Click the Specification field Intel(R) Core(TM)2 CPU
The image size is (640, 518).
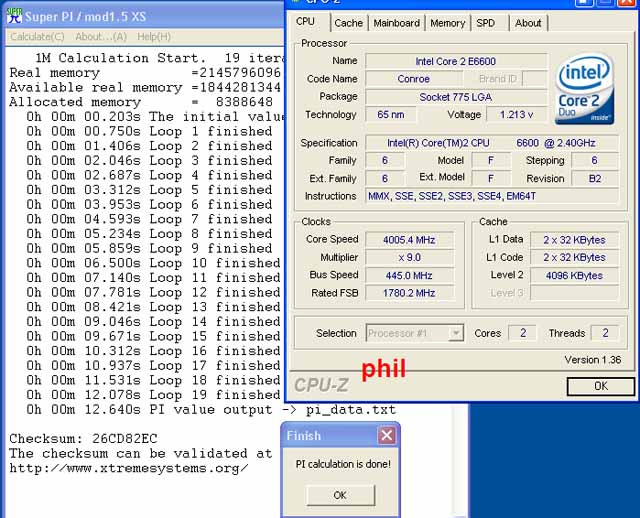pos(491,143)
